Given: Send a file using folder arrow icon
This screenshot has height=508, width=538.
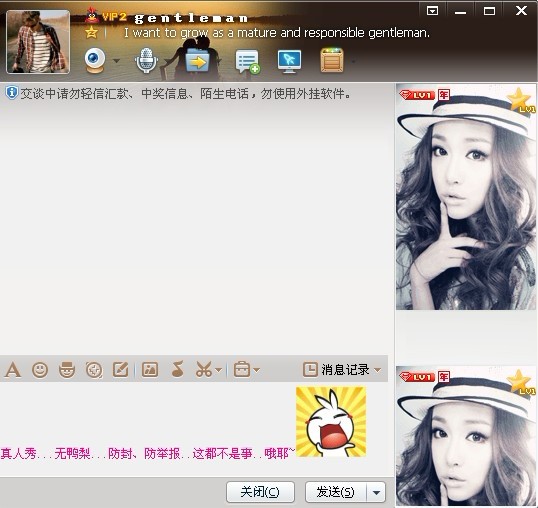Looking at the screenshot, I should tap(197, 61).
